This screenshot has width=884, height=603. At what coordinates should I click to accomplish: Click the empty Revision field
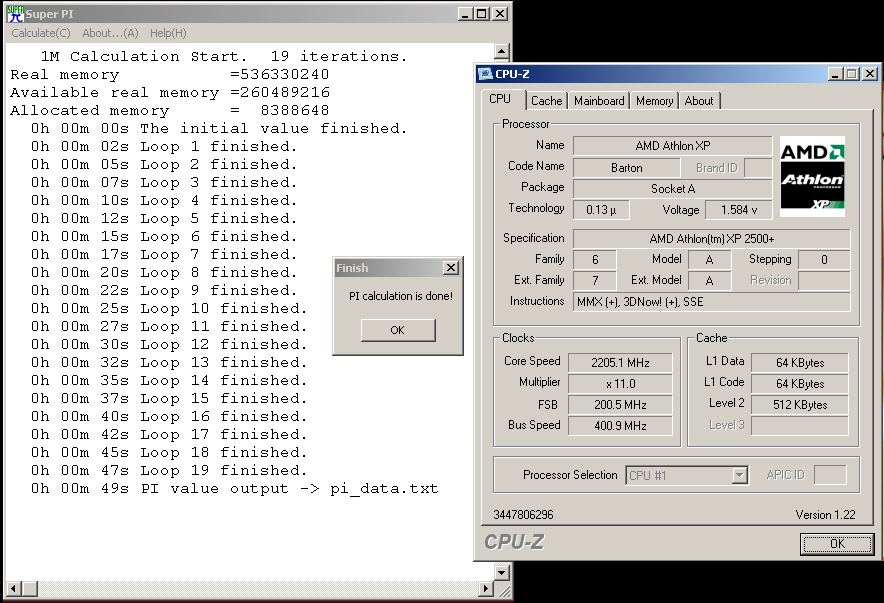coord(824,281)
